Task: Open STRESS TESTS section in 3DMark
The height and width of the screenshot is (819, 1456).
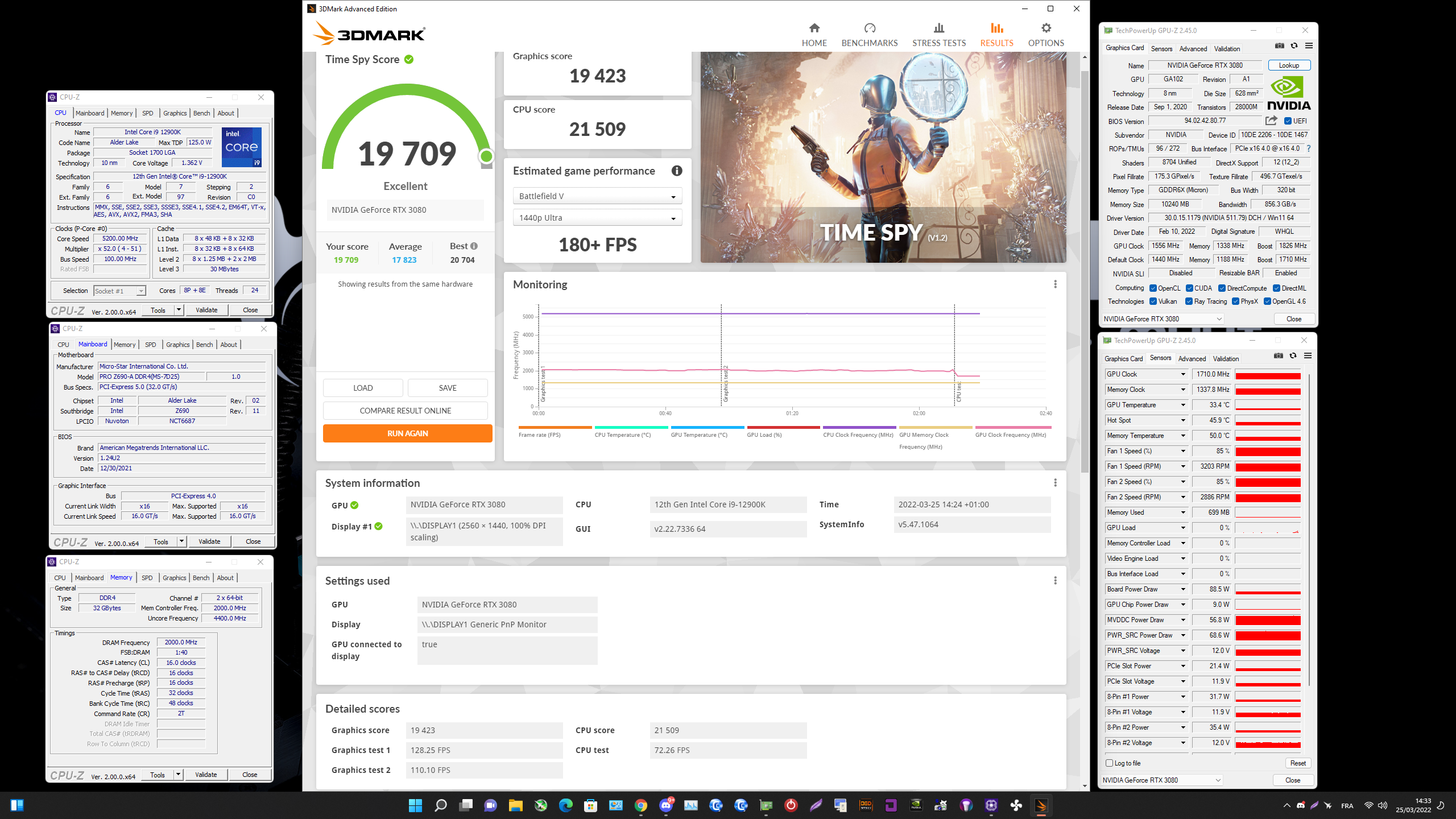Action: pos(938,35)
